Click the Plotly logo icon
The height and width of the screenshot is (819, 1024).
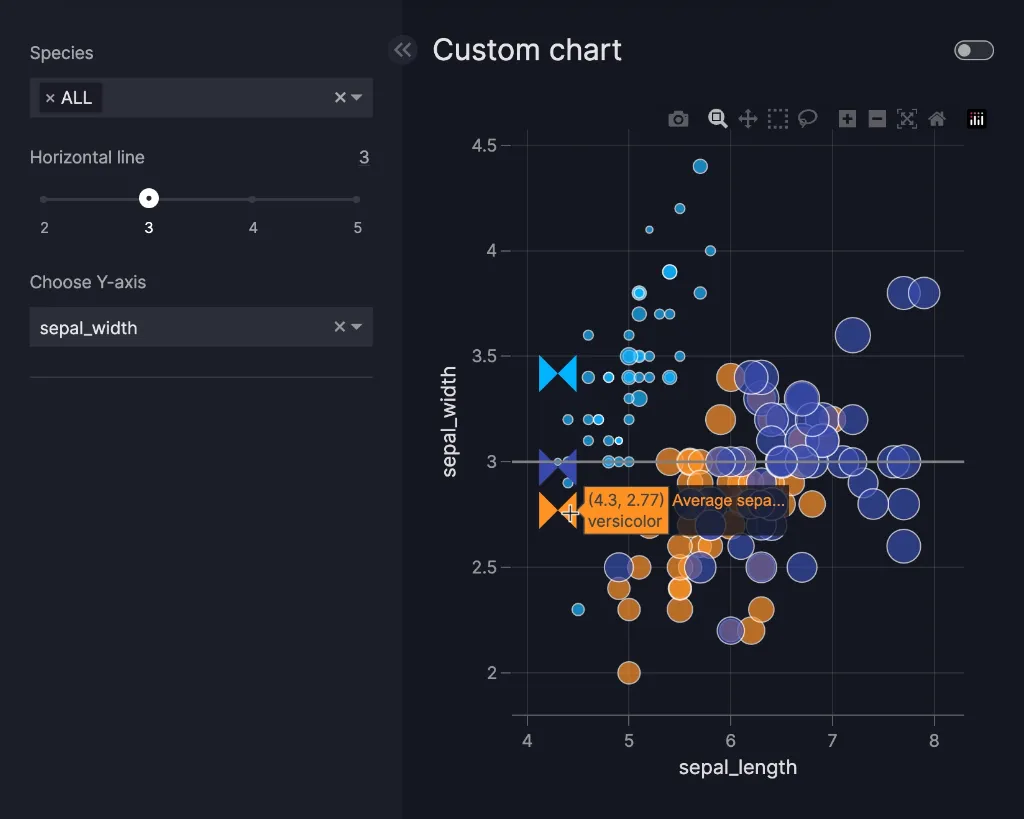976,119
